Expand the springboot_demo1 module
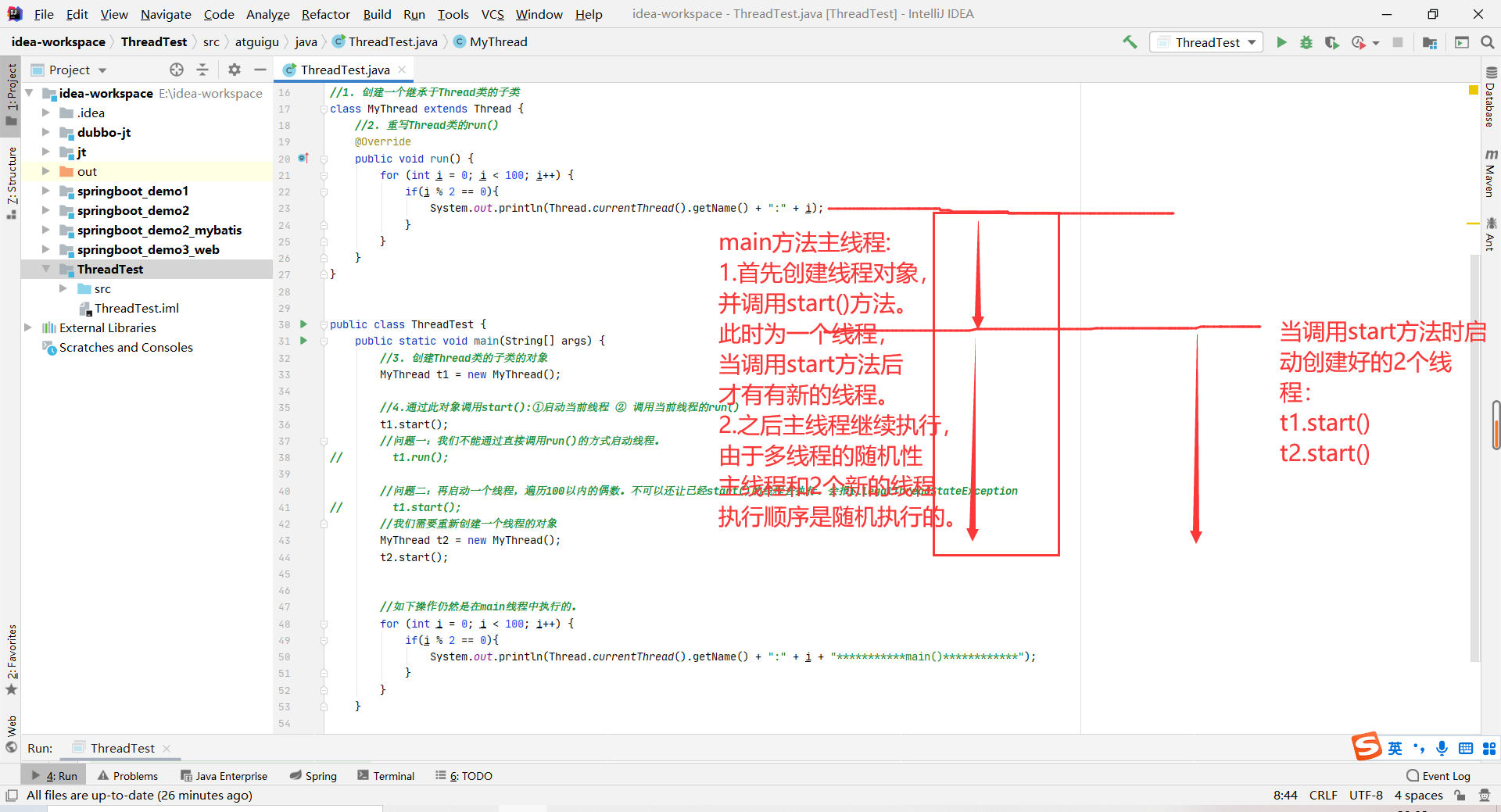The height and width of the screenshot is (812, 1501). [x=46, y=191]
